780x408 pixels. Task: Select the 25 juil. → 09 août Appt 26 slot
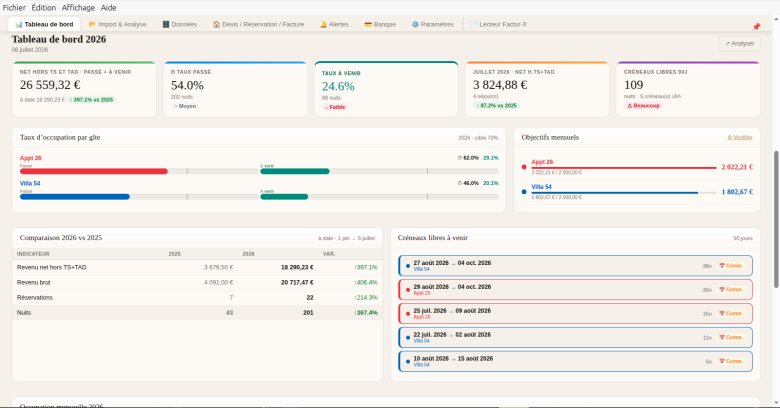(x=575, y=313)
